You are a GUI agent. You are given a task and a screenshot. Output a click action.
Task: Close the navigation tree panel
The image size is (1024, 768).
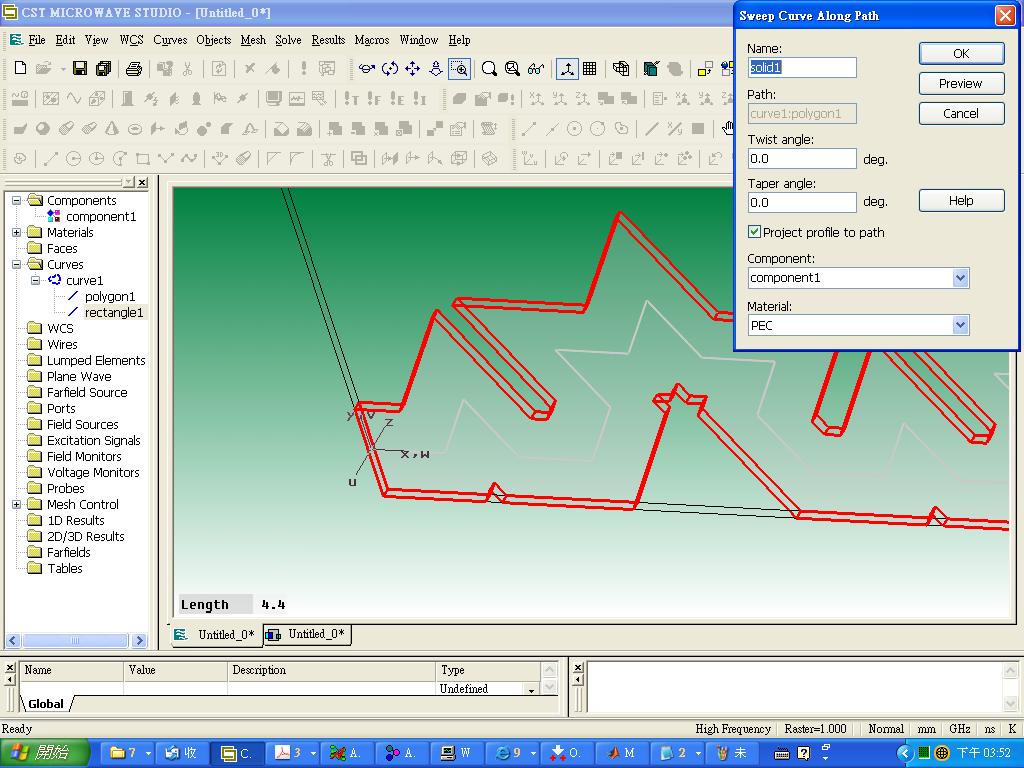(x=142, y=182)
